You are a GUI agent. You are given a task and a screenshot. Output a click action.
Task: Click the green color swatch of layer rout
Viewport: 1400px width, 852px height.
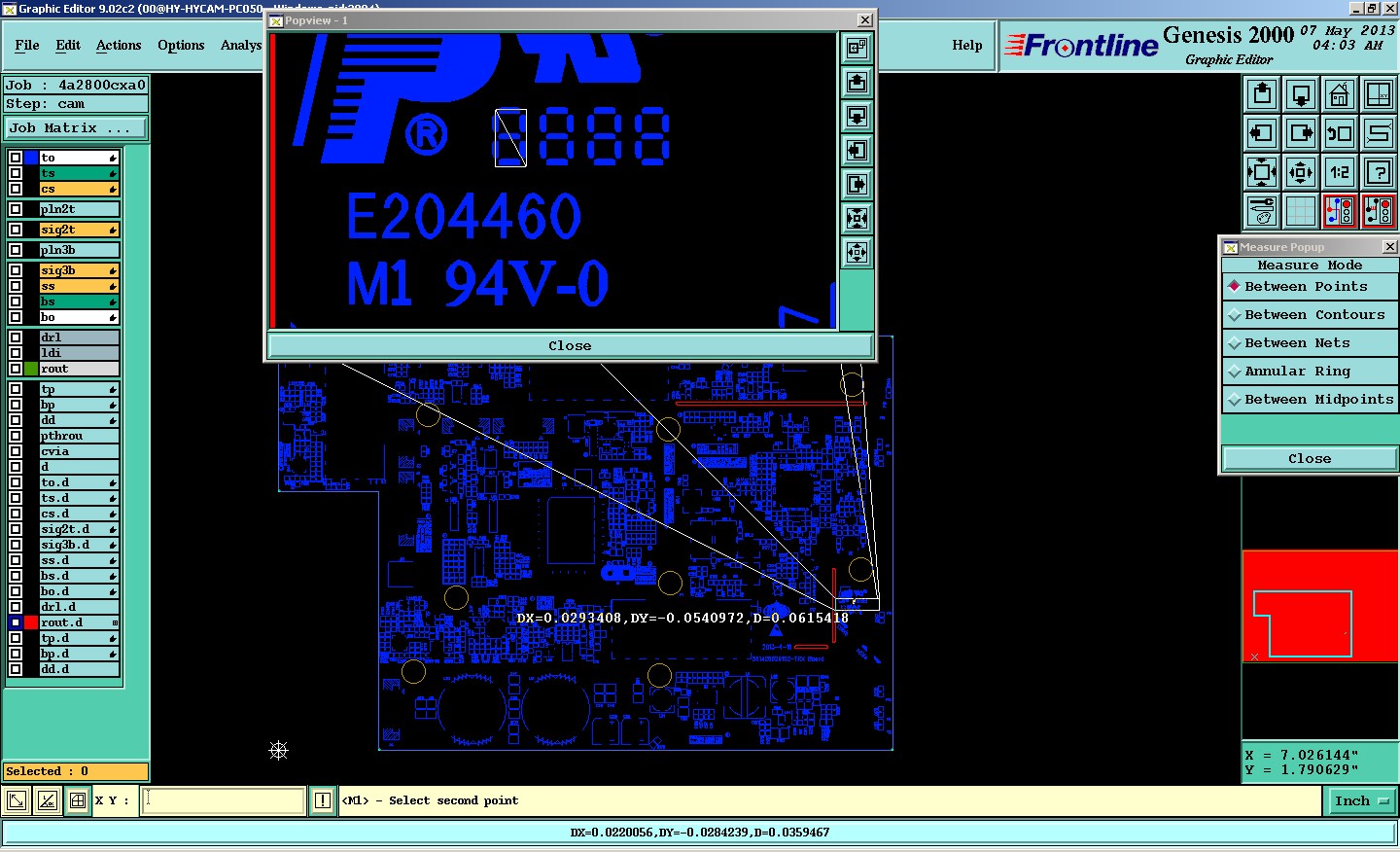pos(31,369)
